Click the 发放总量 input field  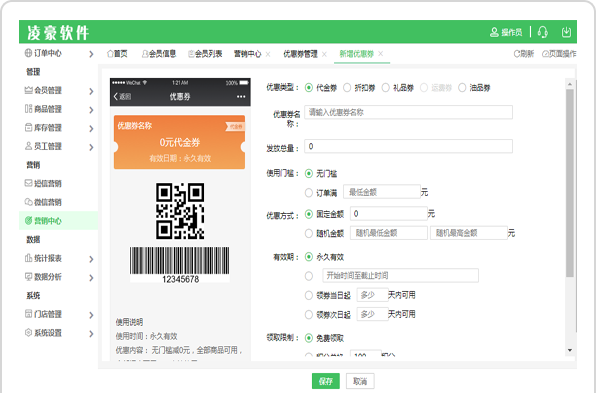tap(408, 146)
